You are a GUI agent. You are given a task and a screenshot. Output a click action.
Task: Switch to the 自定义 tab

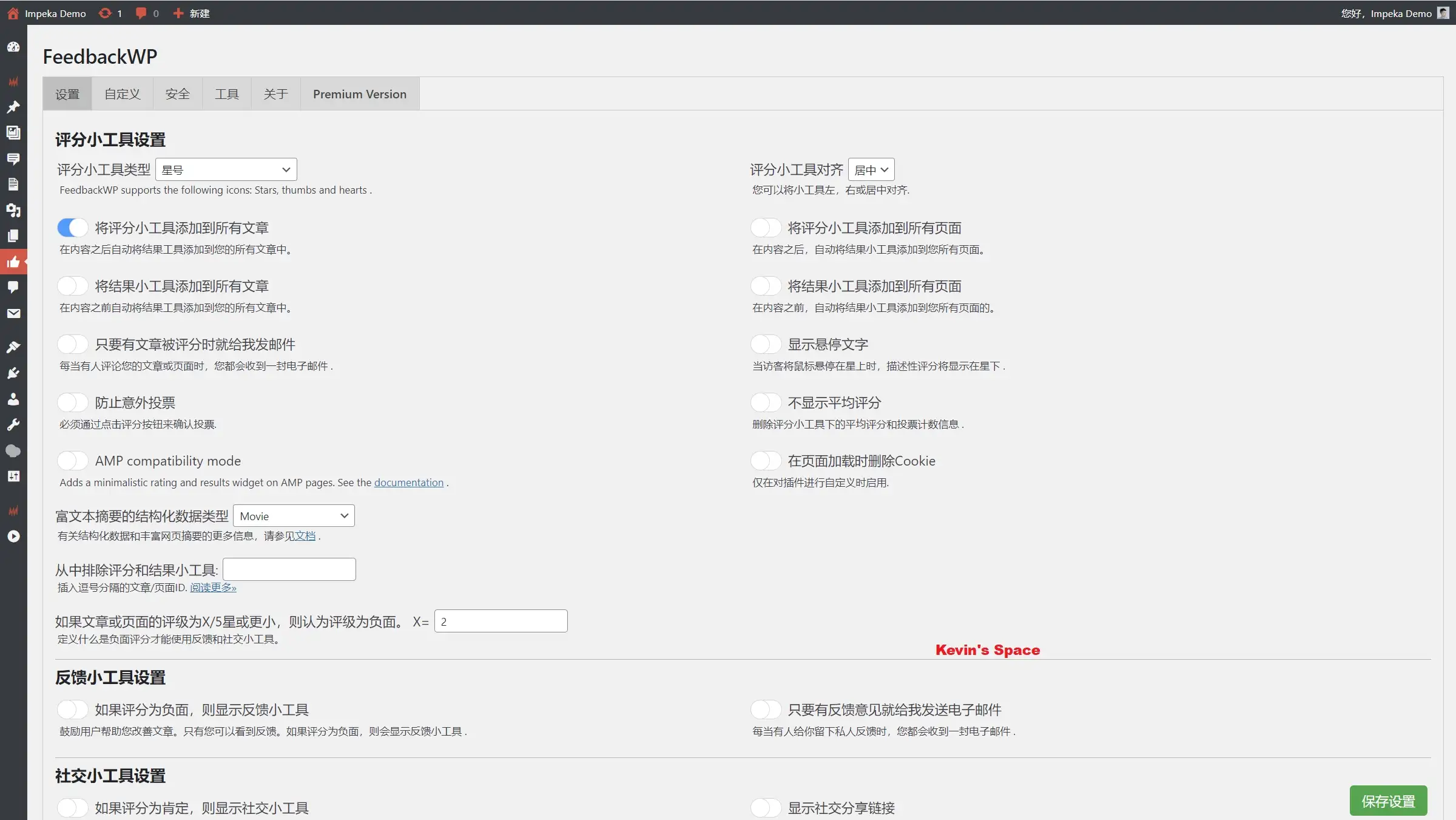pos(121,93)
